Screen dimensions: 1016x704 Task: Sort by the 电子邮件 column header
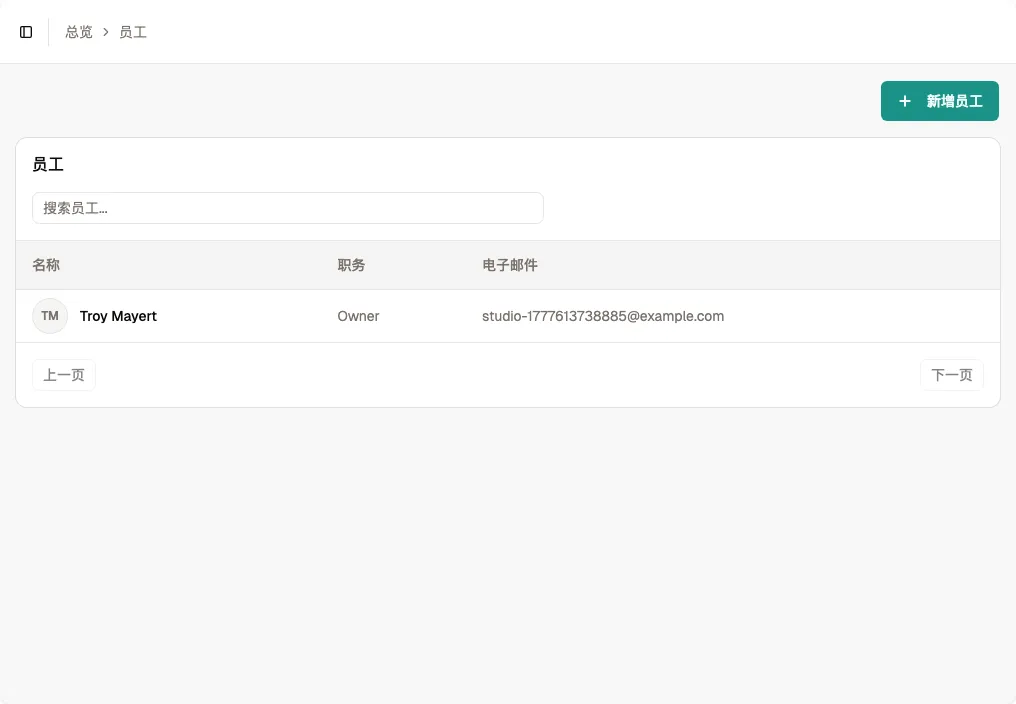coord(509,265)
